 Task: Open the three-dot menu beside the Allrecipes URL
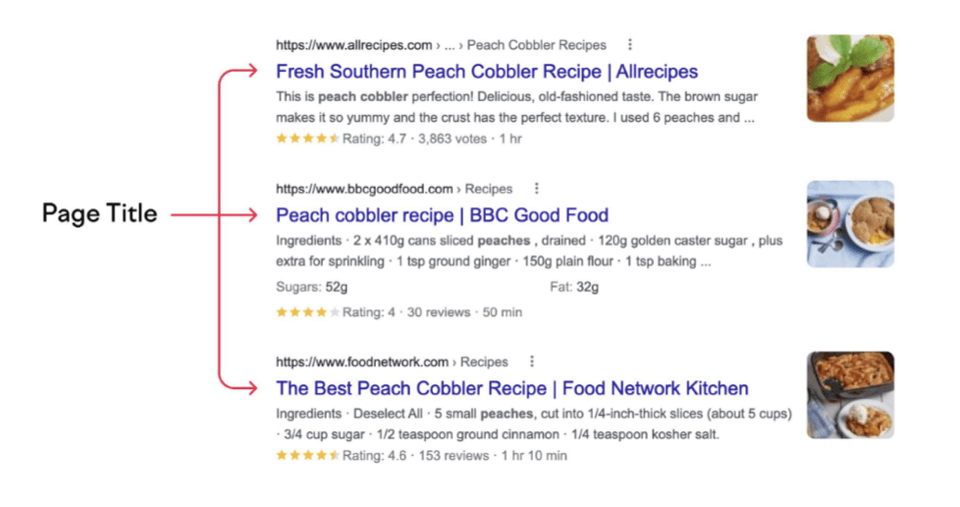[629, 45]
